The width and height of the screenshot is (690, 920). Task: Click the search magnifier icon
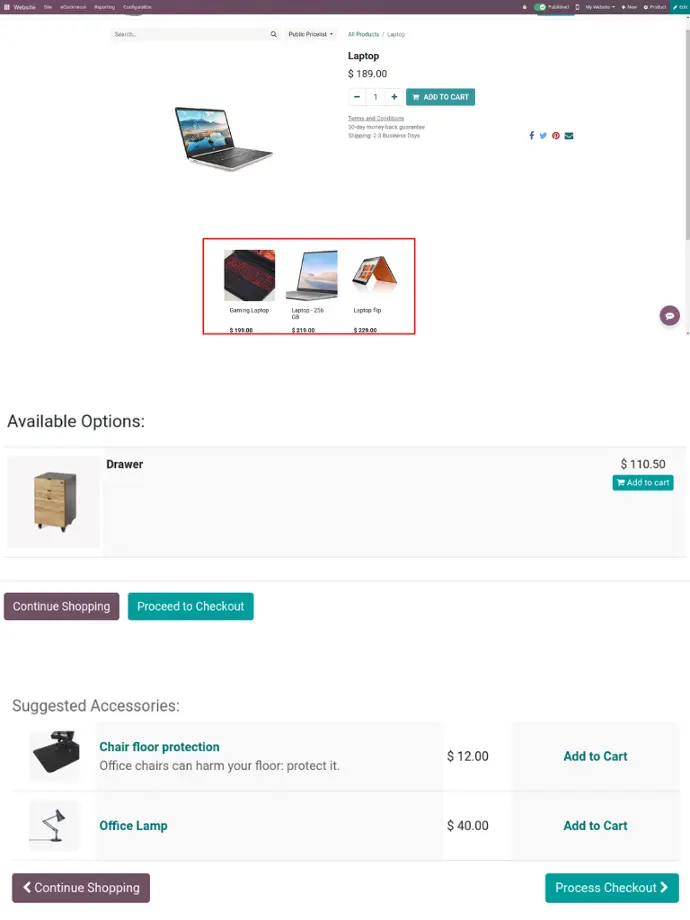[x=273, y=34]
